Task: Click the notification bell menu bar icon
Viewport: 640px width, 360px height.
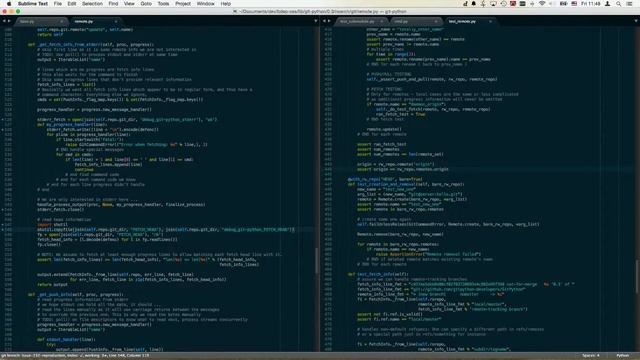Action: pos(473,4)
